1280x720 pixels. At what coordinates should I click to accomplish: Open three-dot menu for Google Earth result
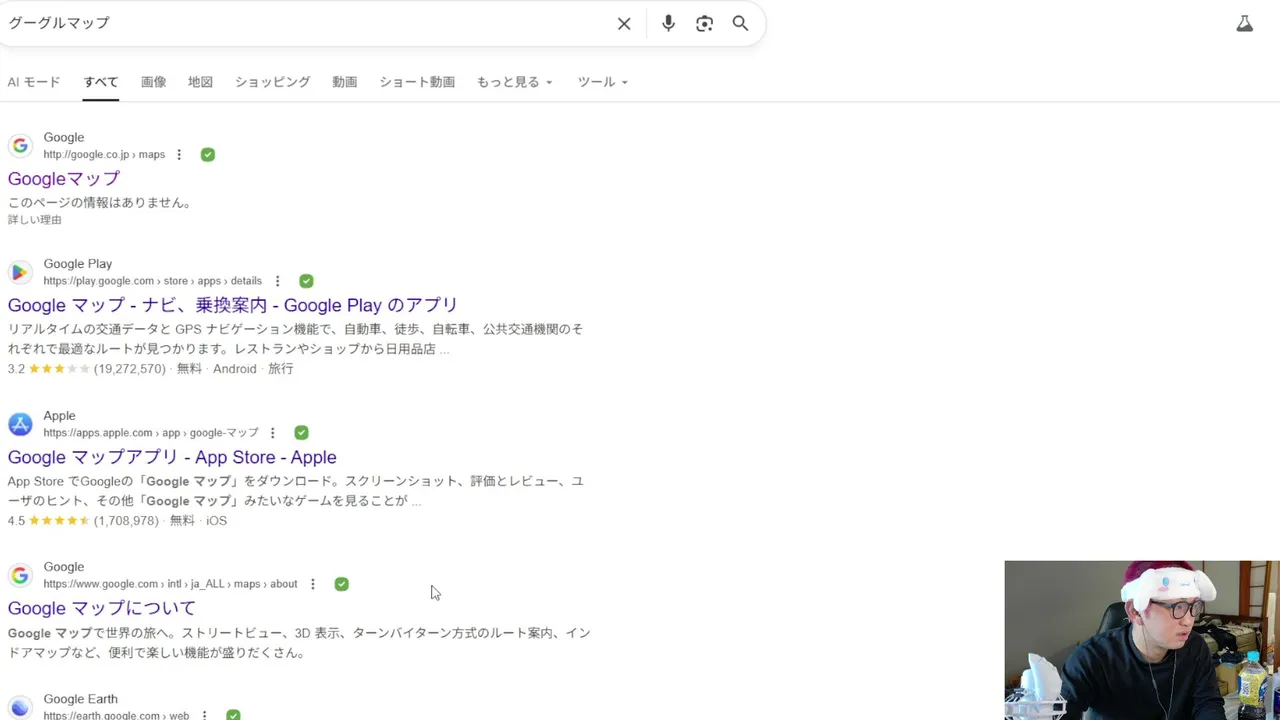[x=204, y=715]
